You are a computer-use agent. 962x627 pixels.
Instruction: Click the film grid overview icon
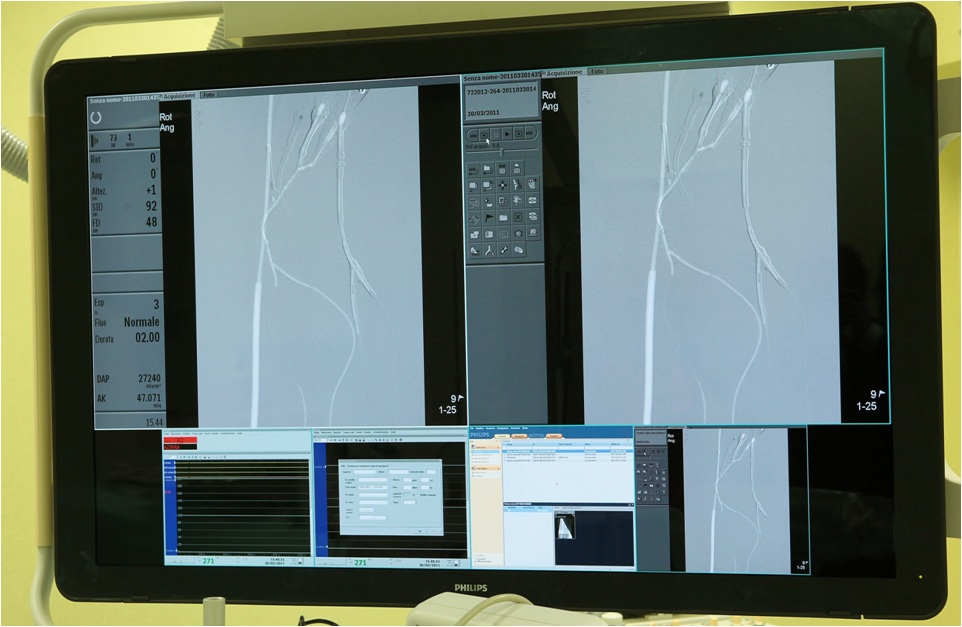pos(503,169)
